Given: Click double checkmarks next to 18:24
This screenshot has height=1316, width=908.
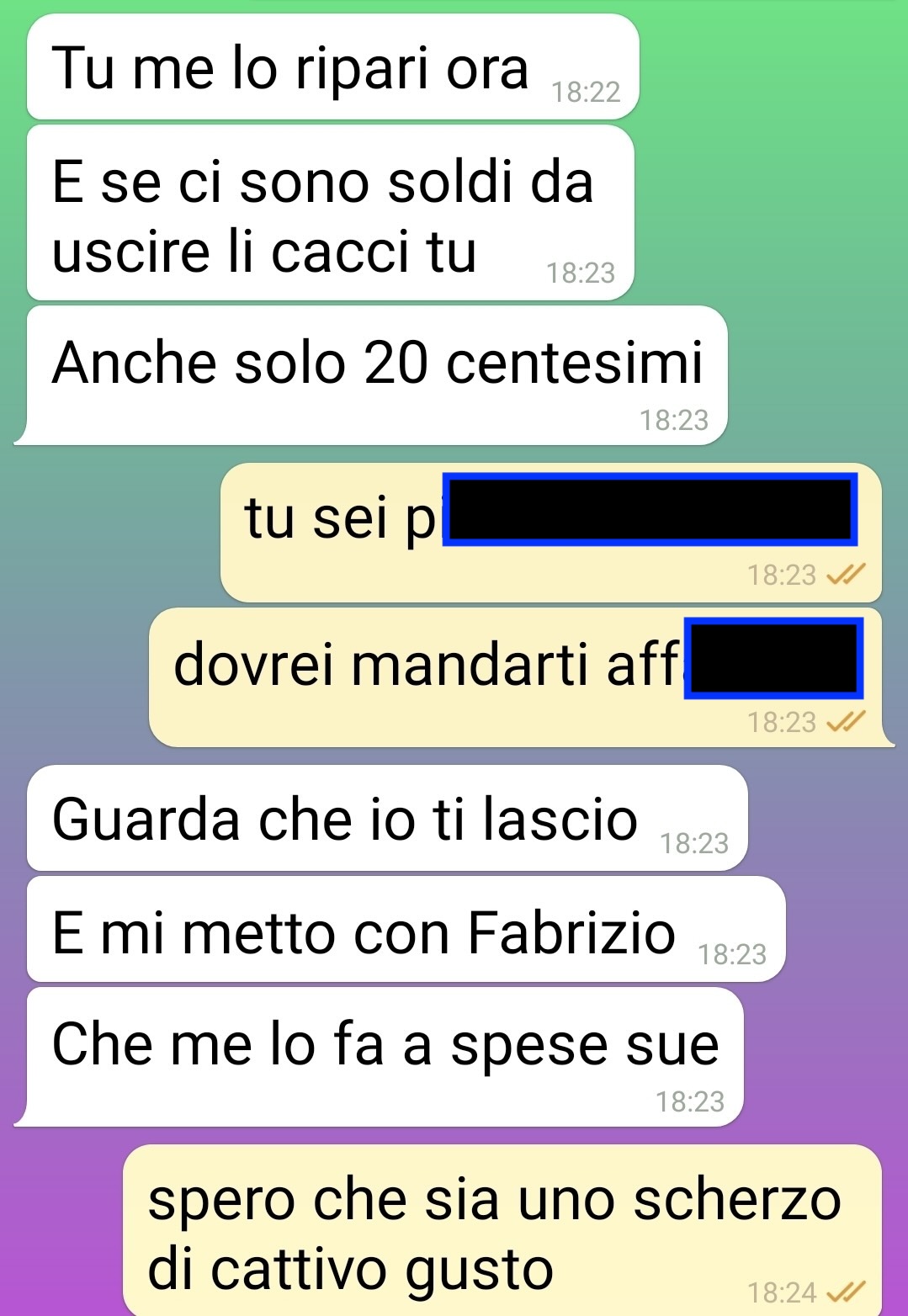Looking at the screenshot, I should click(846, 1292).
